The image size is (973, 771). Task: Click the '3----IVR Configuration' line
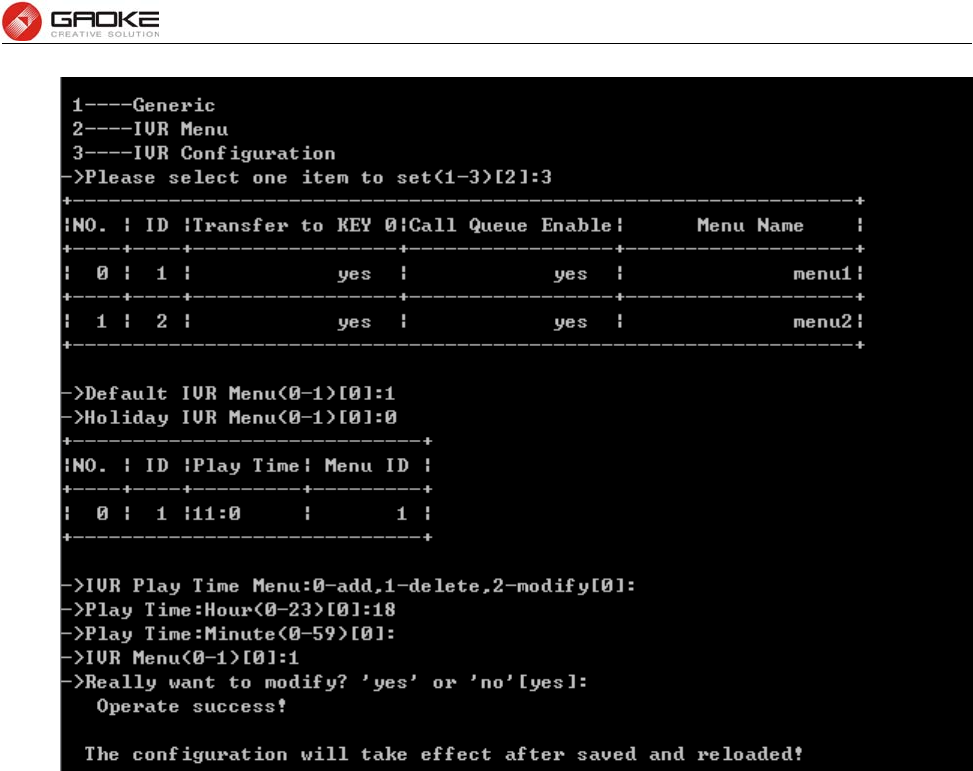coord(204,153)
